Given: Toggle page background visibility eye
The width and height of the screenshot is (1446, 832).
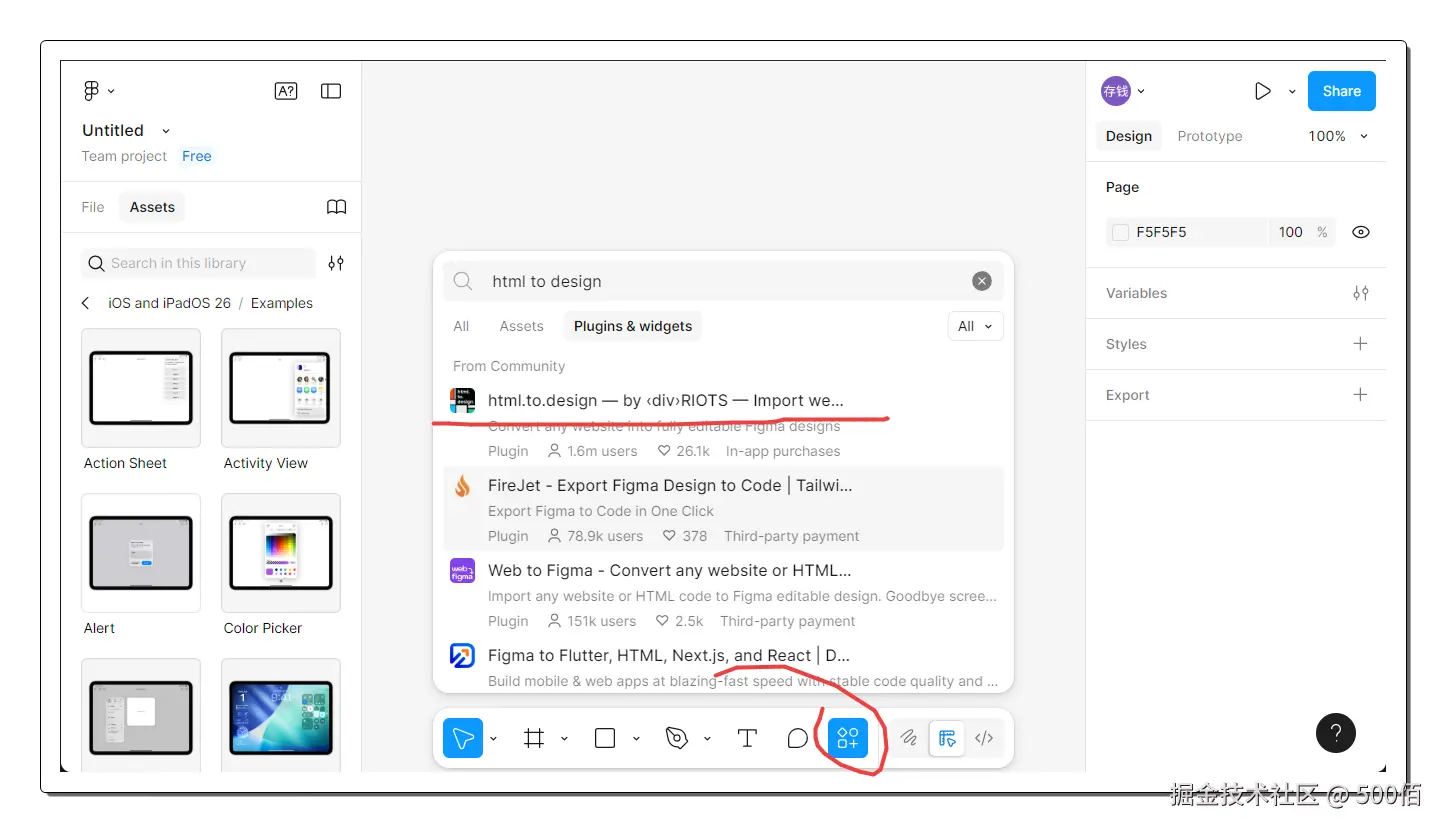Looking at the screenshot, I should tap(1361, 232).
